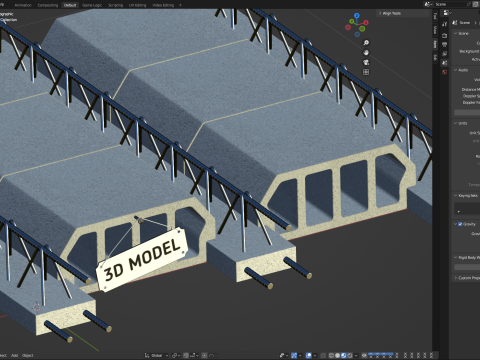Image resolution: width=480 pixels, height=360 pixels.
Task: Click the bottom blue negative Z gizmo circle
Action: [357, 34]
